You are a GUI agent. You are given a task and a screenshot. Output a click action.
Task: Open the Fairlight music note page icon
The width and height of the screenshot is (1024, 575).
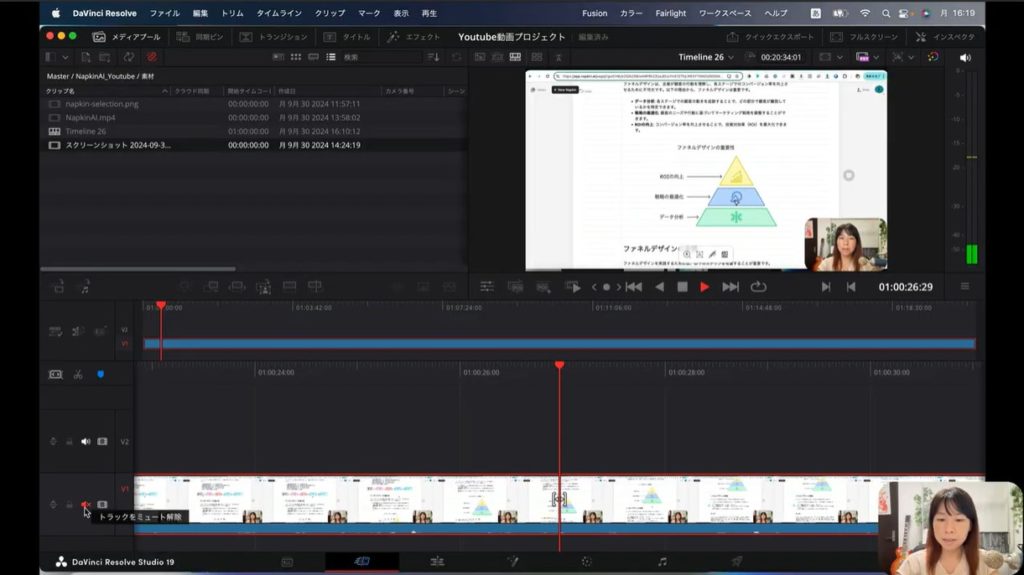point(662,562)
